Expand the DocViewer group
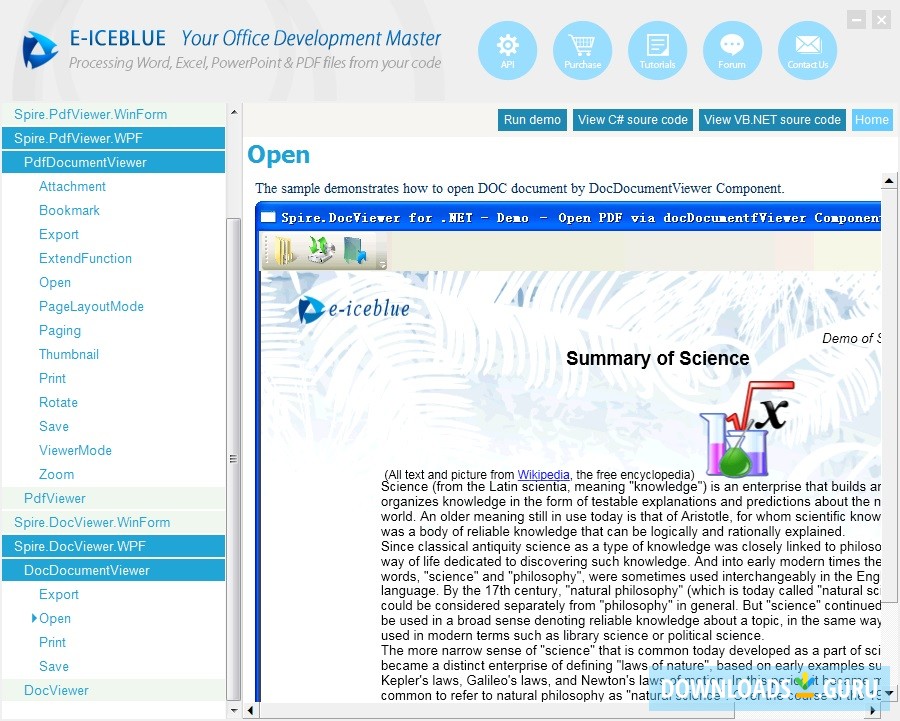The image size is (900, 721). (x=114, y=691)
